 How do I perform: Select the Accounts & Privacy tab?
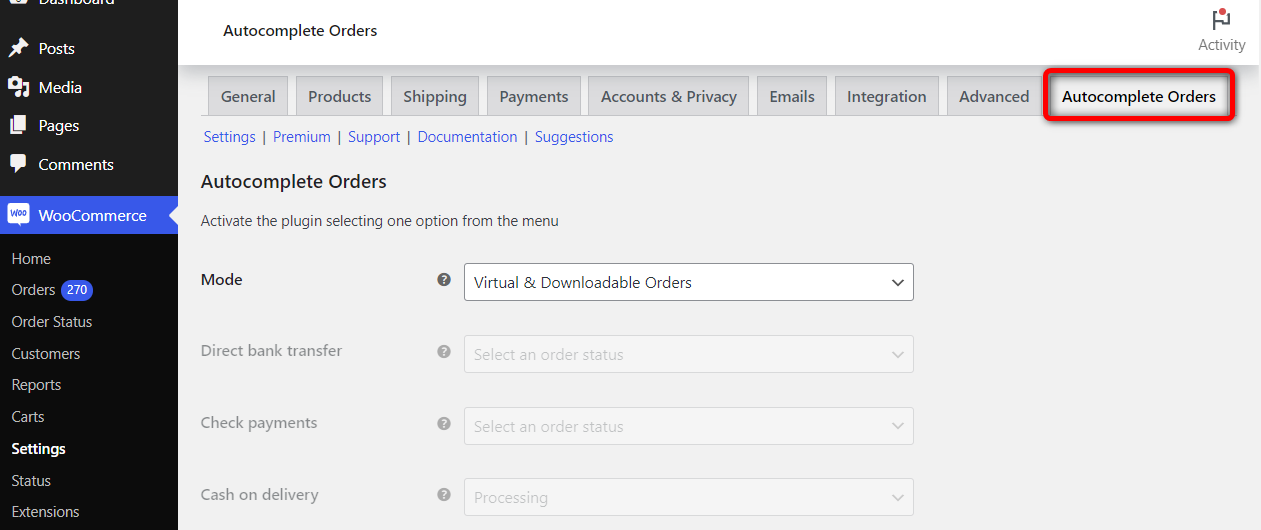[x=669, y=96]
